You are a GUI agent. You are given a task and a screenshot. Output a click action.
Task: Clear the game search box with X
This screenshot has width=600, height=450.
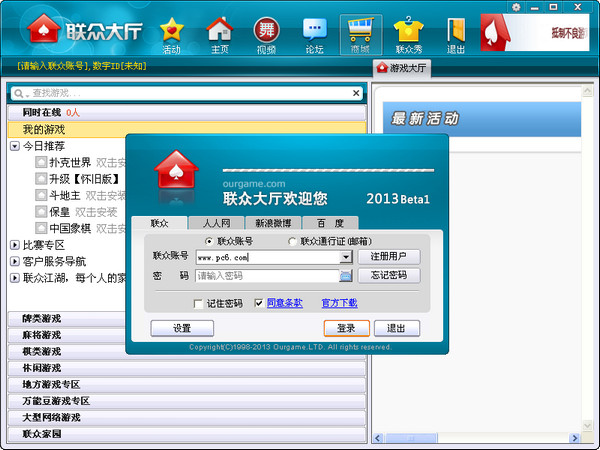(x=356, y=93)
